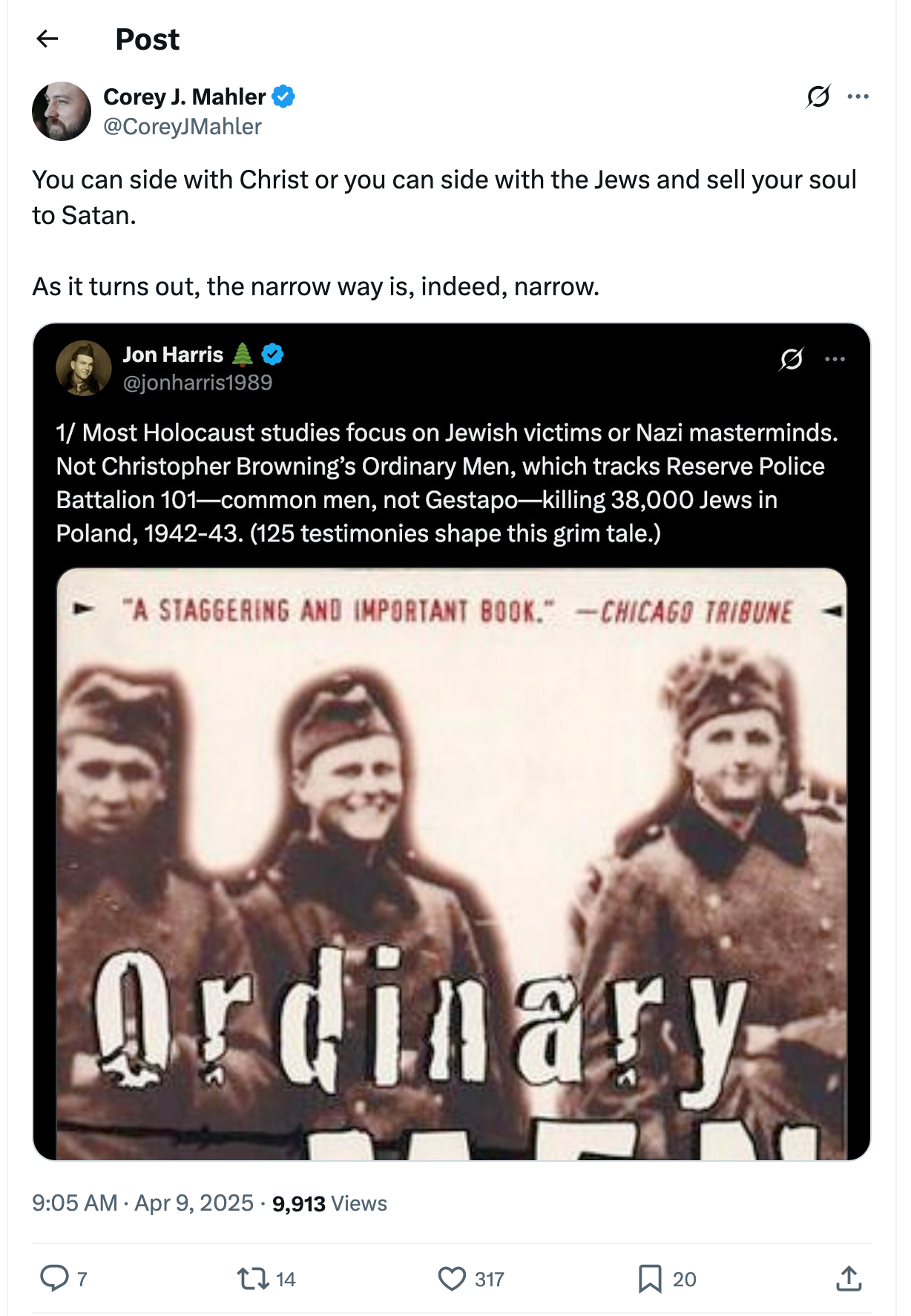Viewport: 911px width, 1316px height.
Task: Click the reply speech bubble icon
Action: [54, 1278]
